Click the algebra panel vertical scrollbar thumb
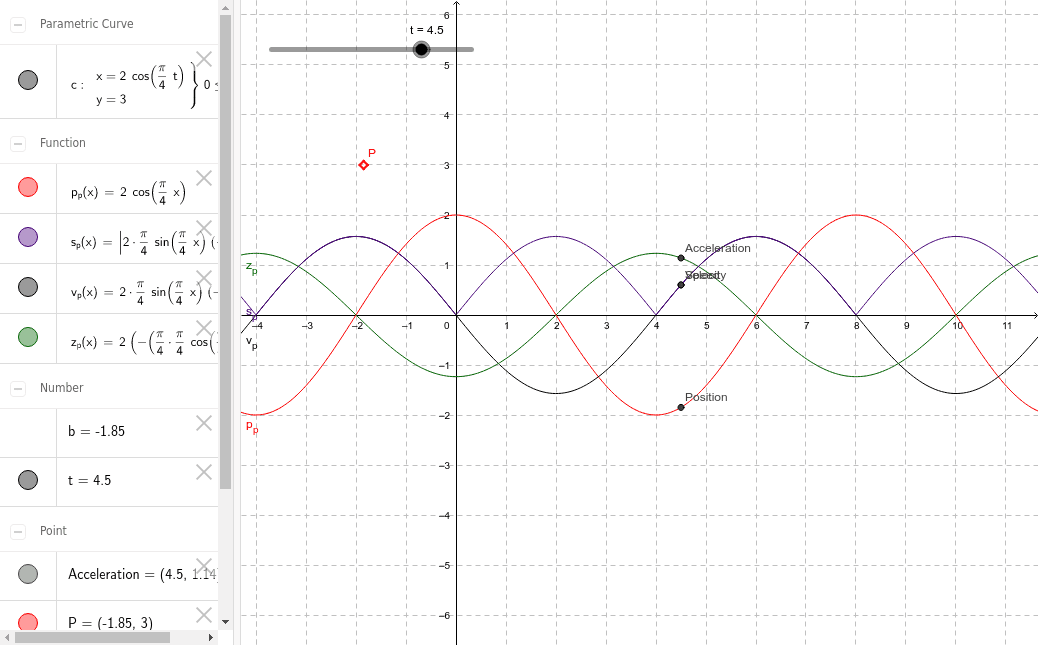The height and width of the screenshot is (647, 1040). 226,252
